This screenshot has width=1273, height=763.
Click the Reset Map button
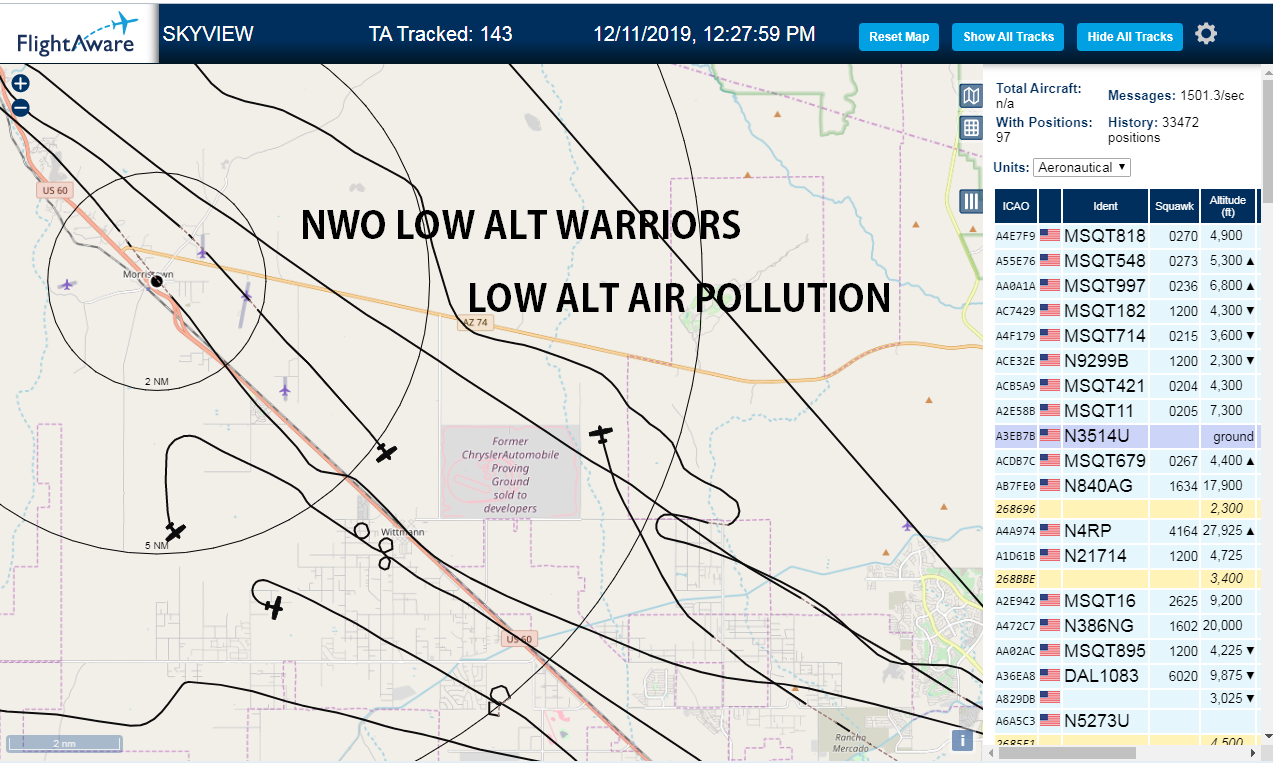click(x=899, y=37)
